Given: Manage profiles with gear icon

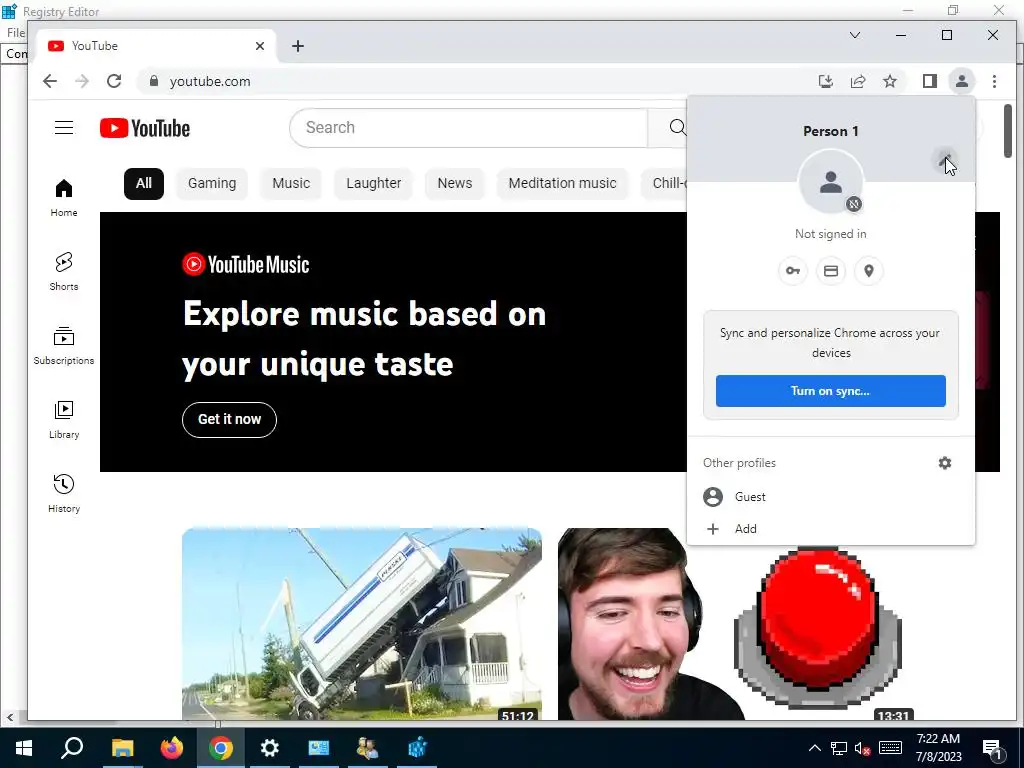Looking at the screenshot, I should (x=945, y=463).
